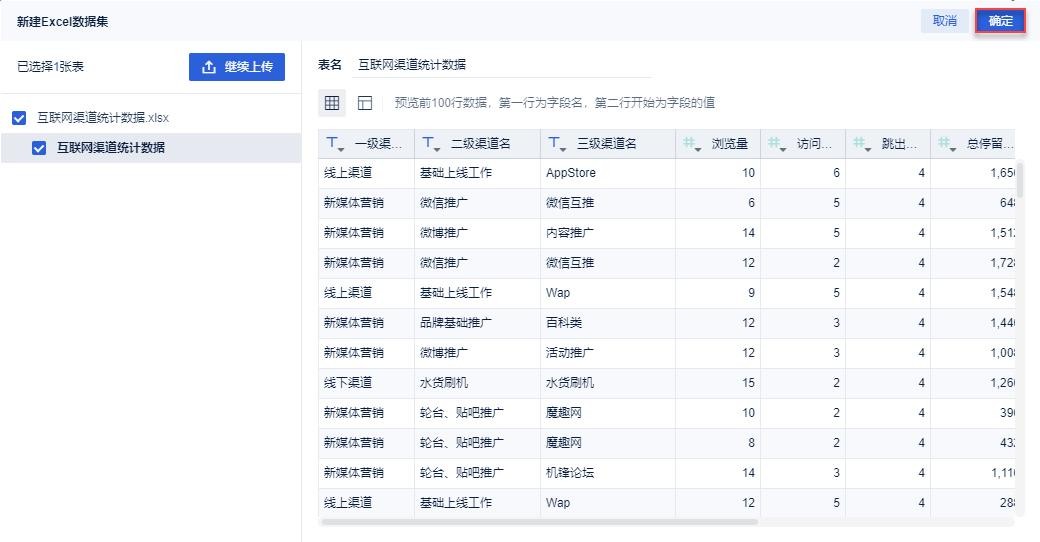The image size is (1040, 542).
Task: Select the AppStore cell in first row
Action: pyautogui.click(x=571, y=173)
